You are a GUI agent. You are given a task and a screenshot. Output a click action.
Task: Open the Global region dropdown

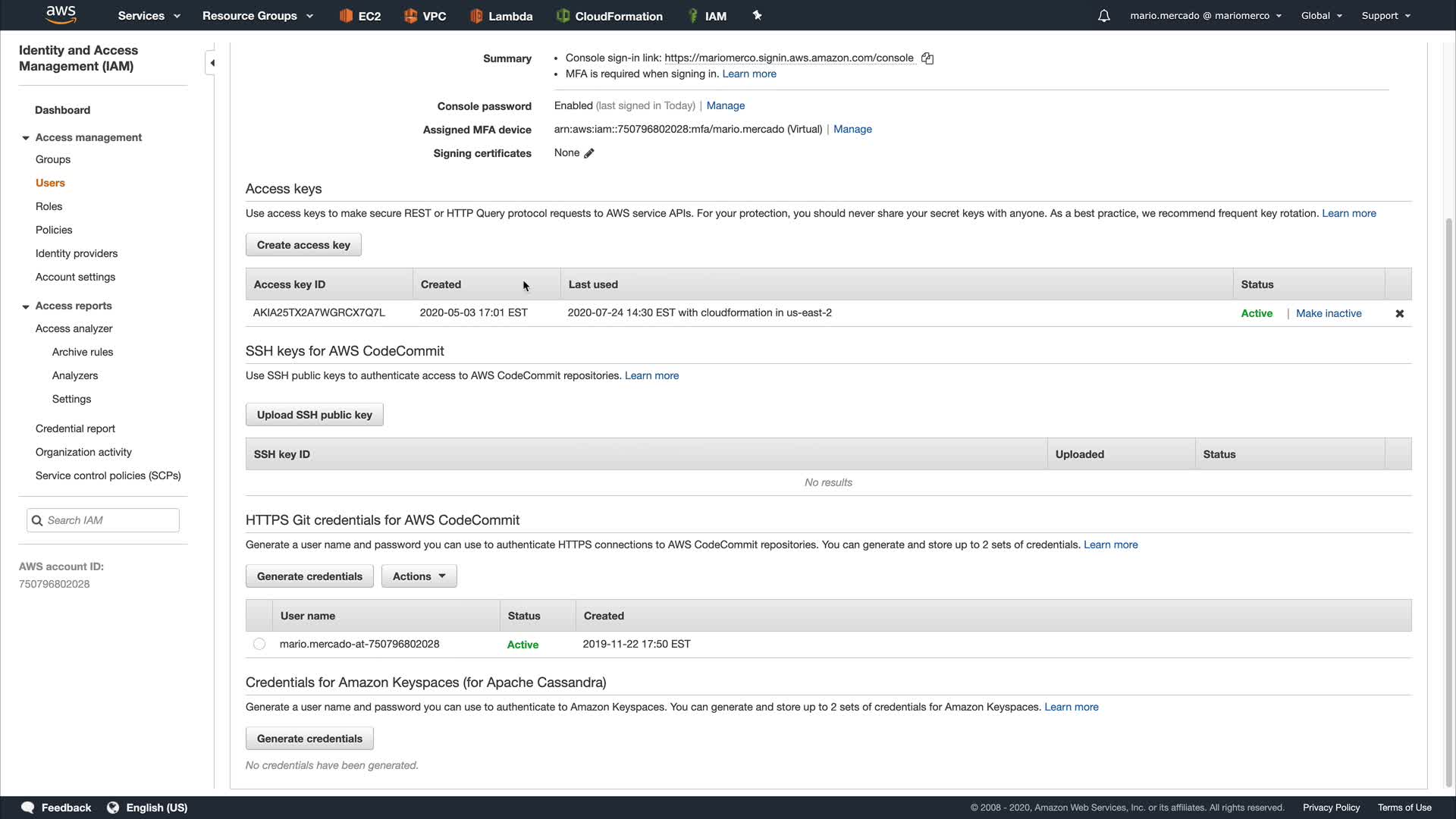point(1321,16)
